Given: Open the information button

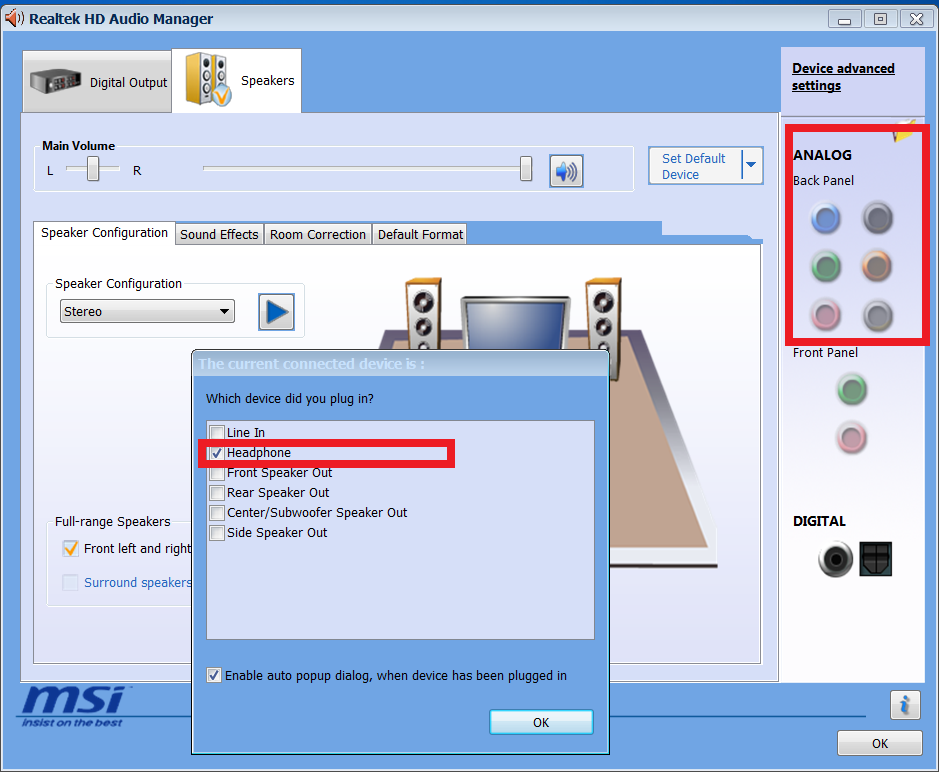Looking at the screenshot, I should click(x=905, y=704).
